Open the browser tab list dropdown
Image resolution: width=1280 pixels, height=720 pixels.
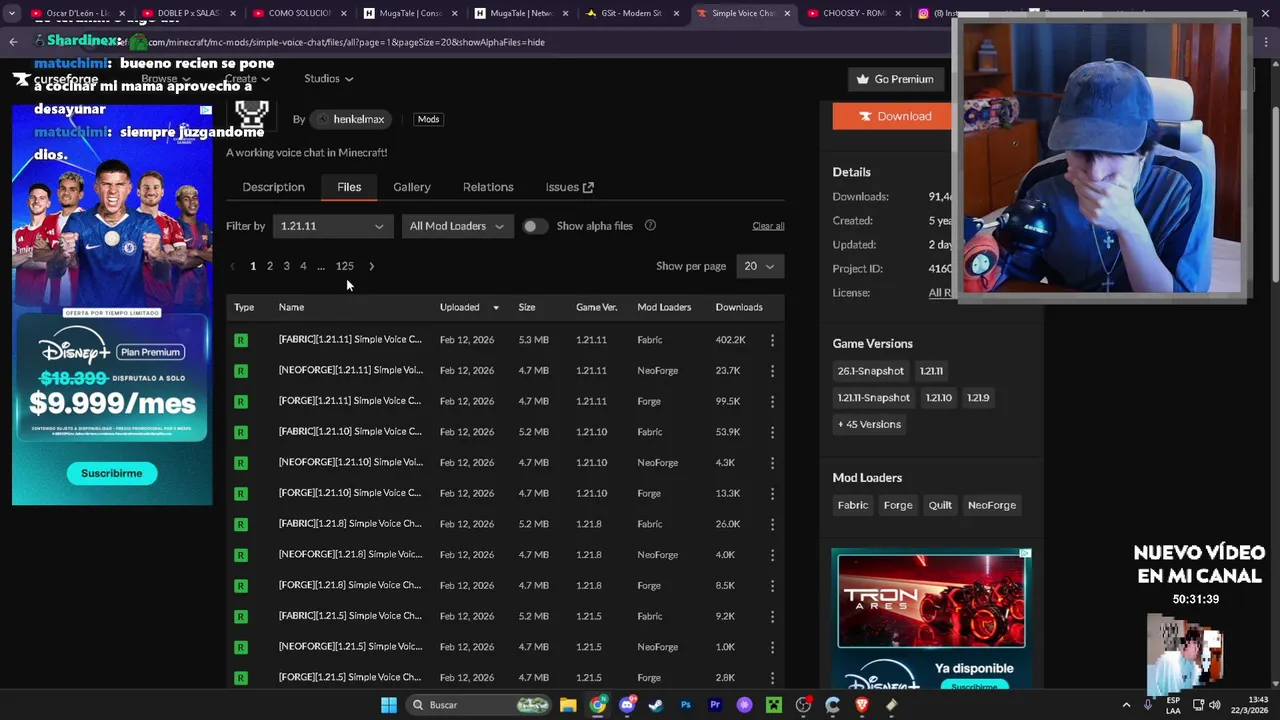12,13
